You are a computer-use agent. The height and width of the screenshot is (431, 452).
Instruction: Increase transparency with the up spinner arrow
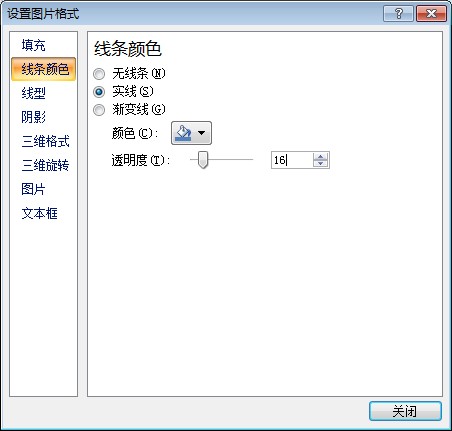pos(320,156)
